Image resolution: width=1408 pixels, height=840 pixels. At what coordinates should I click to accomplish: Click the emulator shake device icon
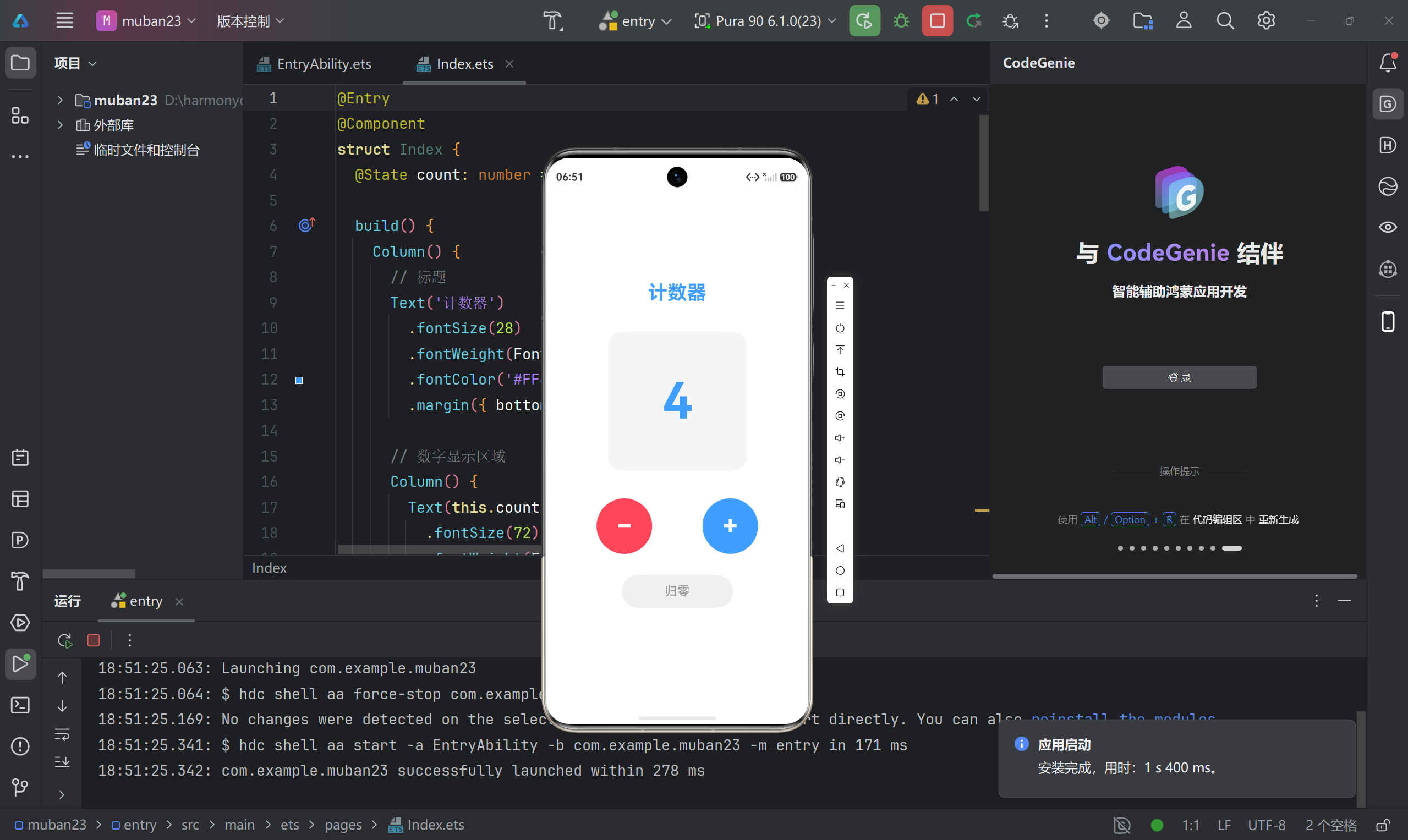[840, 482]
